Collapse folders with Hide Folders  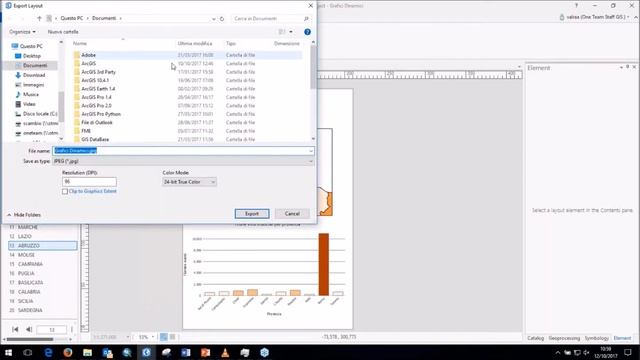[24, 215]
